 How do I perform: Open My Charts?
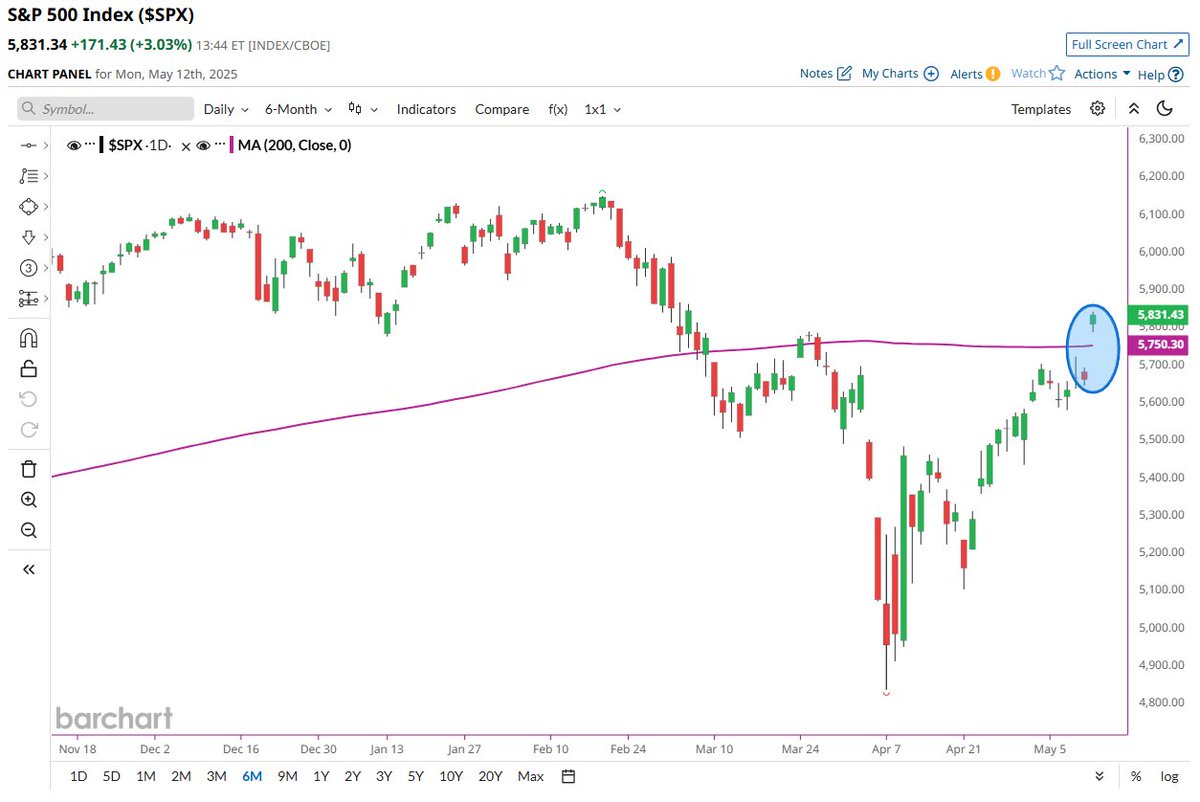pyautogui.click(x=900, y=73)
